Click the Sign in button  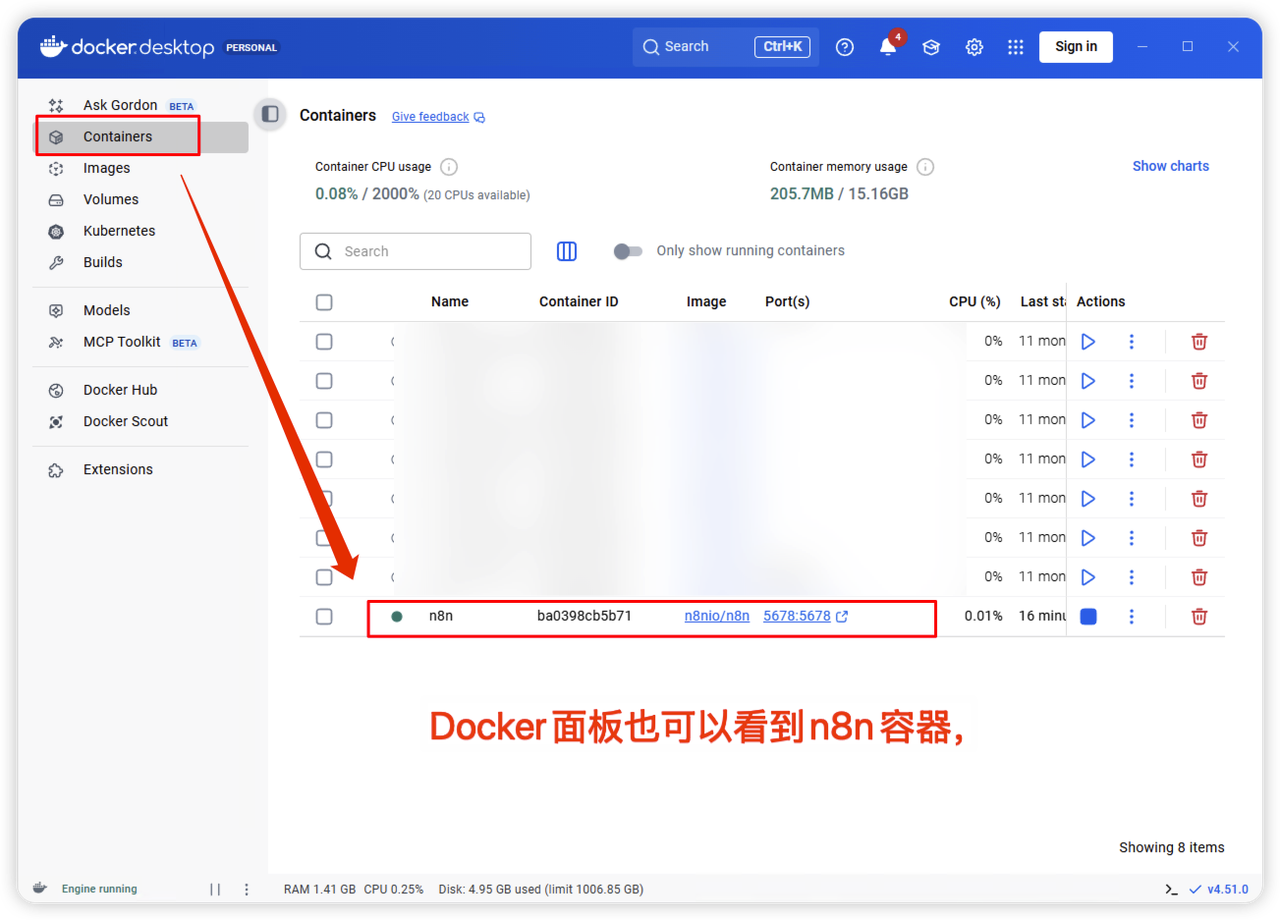[x=1076, y=47]
